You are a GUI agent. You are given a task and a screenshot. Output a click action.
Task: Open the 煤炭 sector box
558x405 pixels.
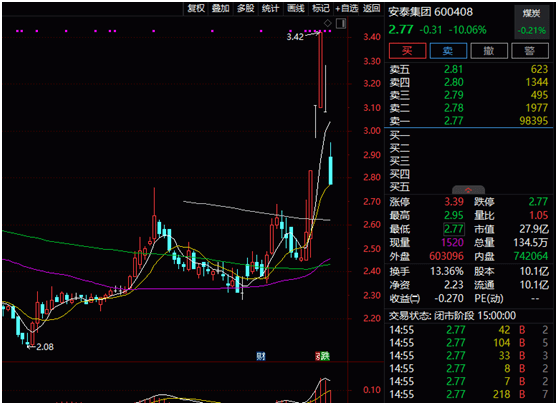[532, 22]
